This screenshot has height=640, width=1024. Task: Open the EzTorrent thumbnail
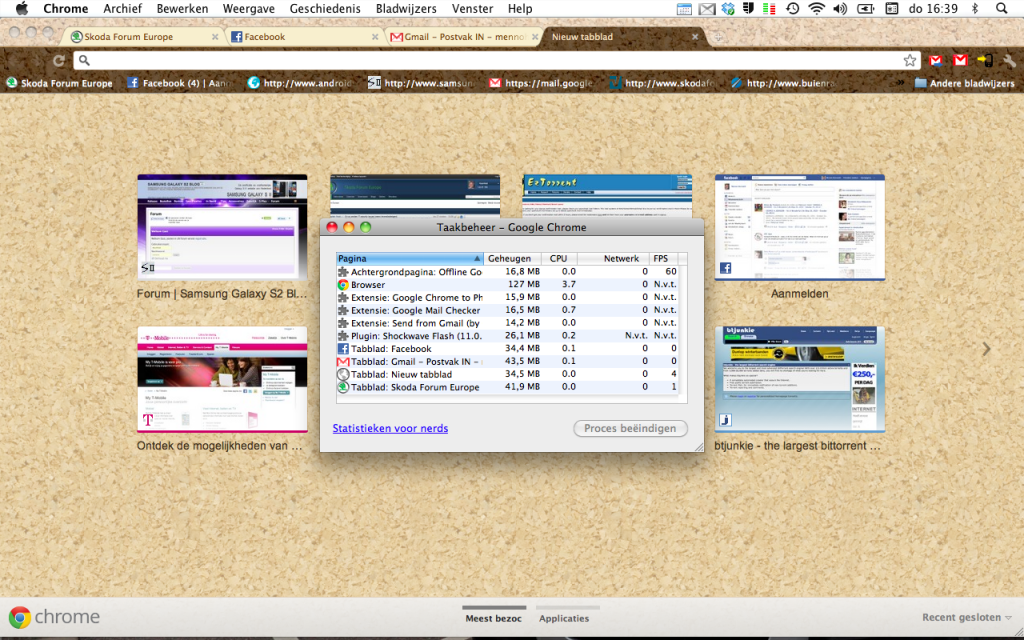pyautogui.click(x=607, y=196)
